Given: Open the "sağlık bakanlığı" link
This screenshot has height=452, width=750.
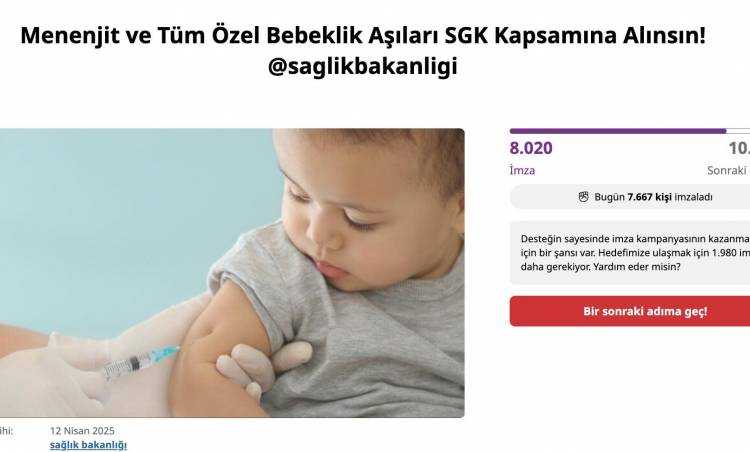Looking at the screenshot, I should pyautogui.click(x=88, y=445).
